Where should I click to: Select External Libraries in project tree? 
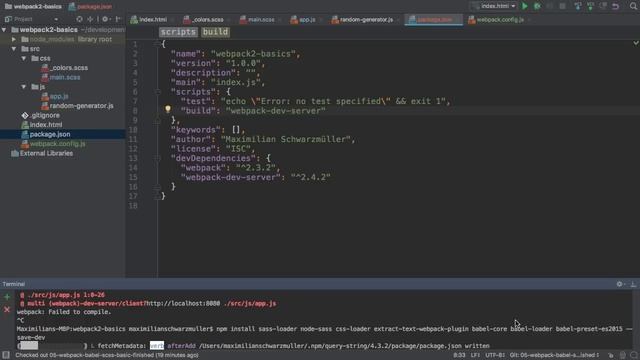(x=46, y=153)
